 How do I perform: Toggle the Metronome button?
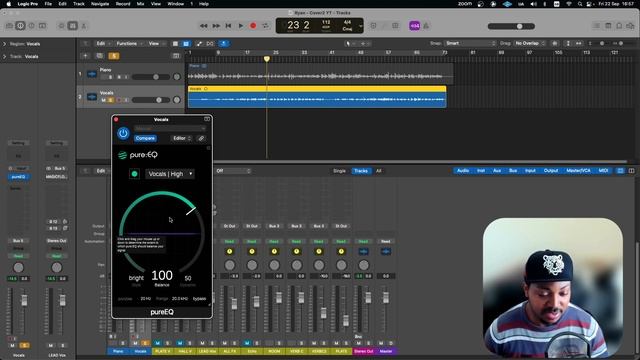coord(426,26)
